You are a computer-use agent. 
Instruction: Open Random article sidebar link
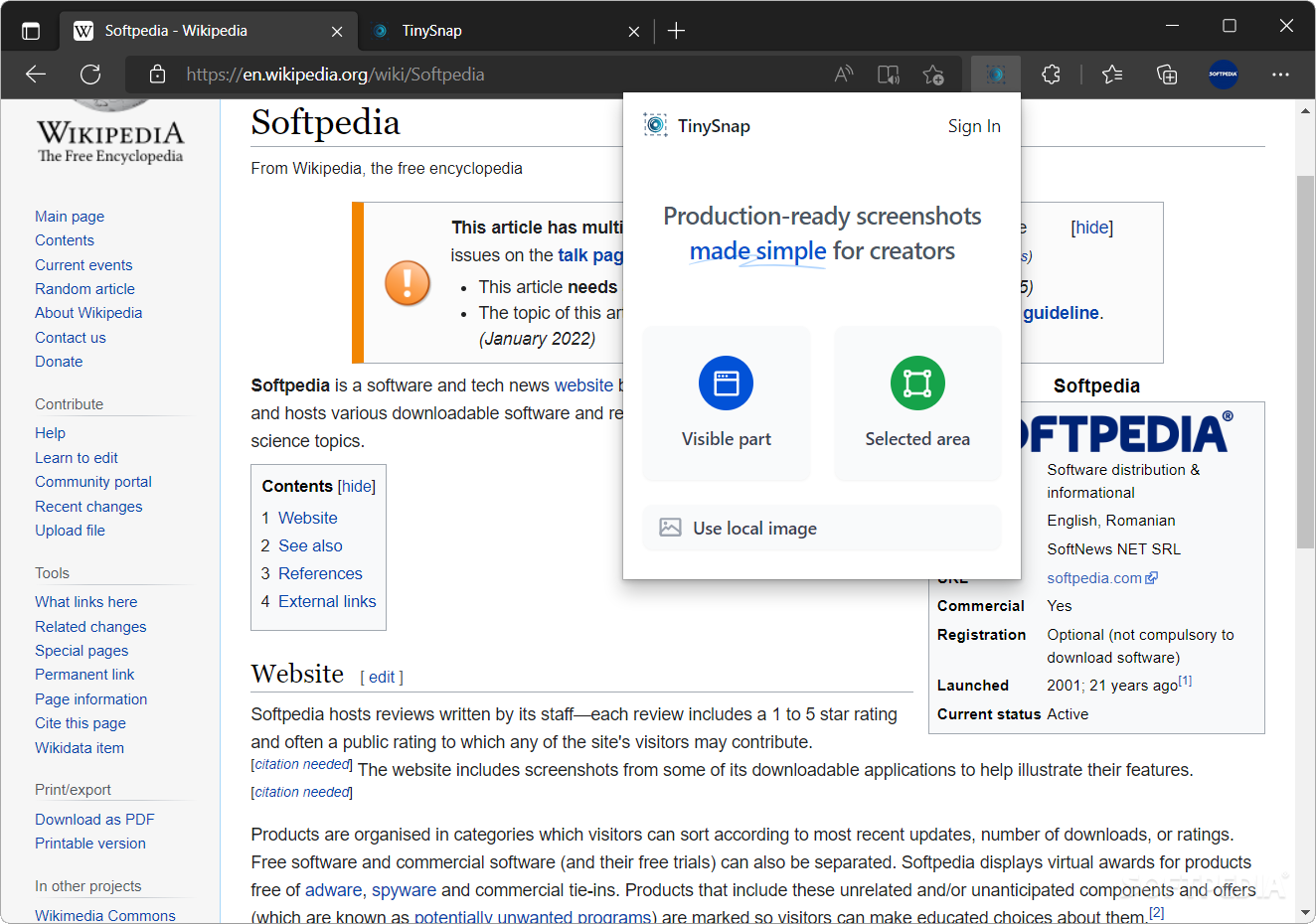[84, 289]
